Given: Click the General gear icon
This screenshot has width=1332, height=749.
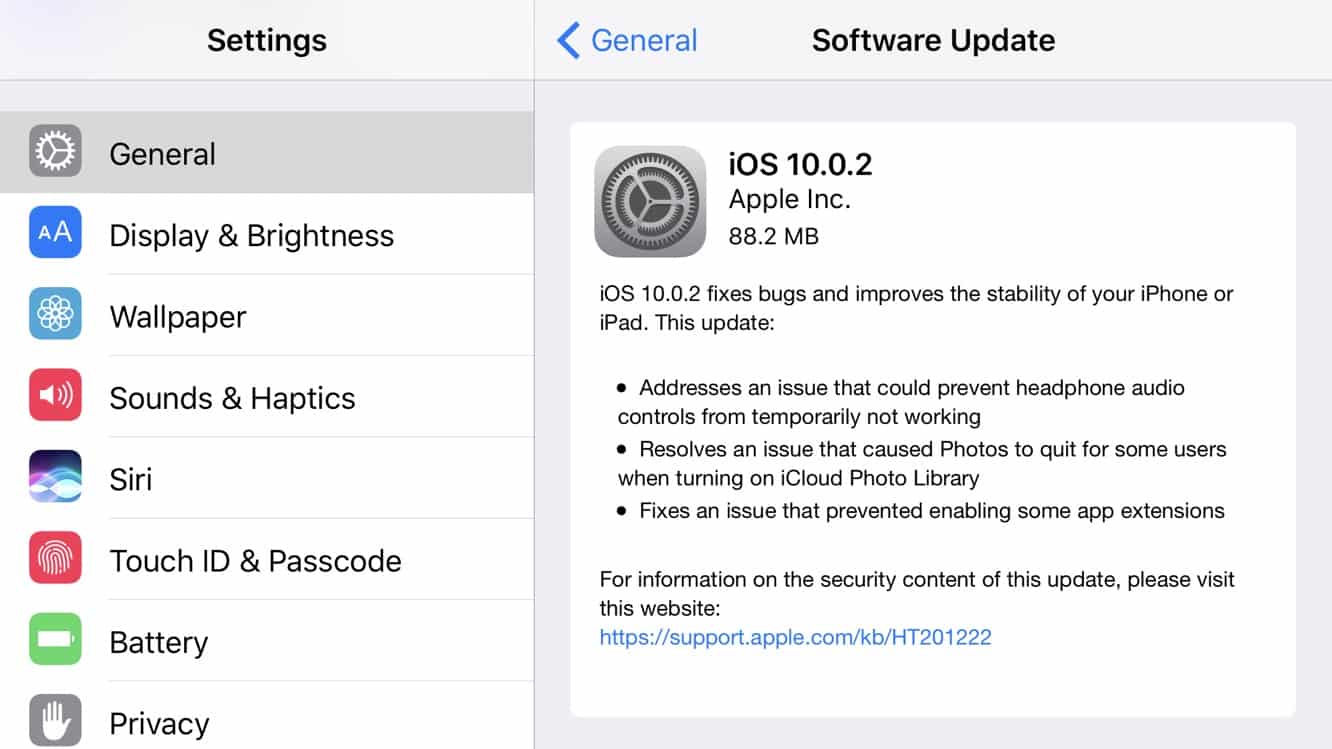Looking at the screenshot, I should (55, 152).
